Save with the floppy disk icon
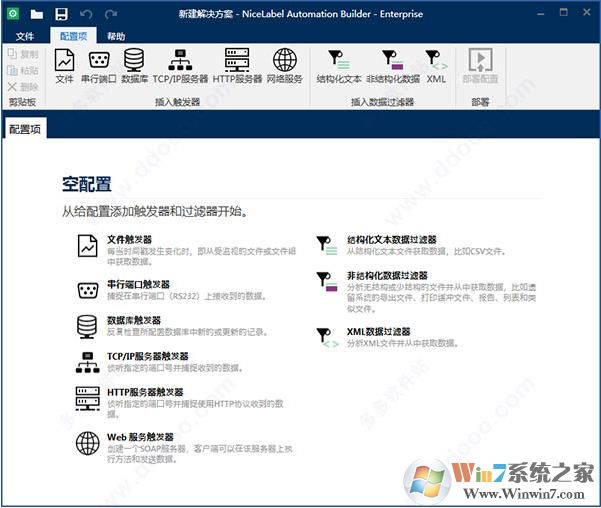The image size is (601, 508). click(61, 14)
